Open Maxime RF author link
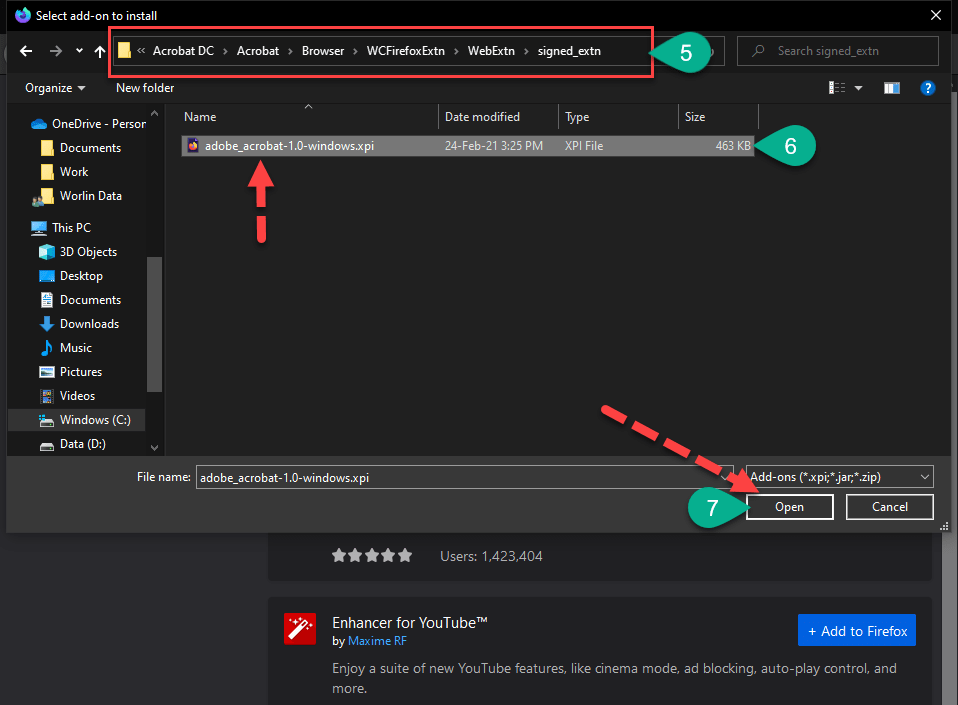The width and height of the screenshot is (958, 705). (377, 641)
